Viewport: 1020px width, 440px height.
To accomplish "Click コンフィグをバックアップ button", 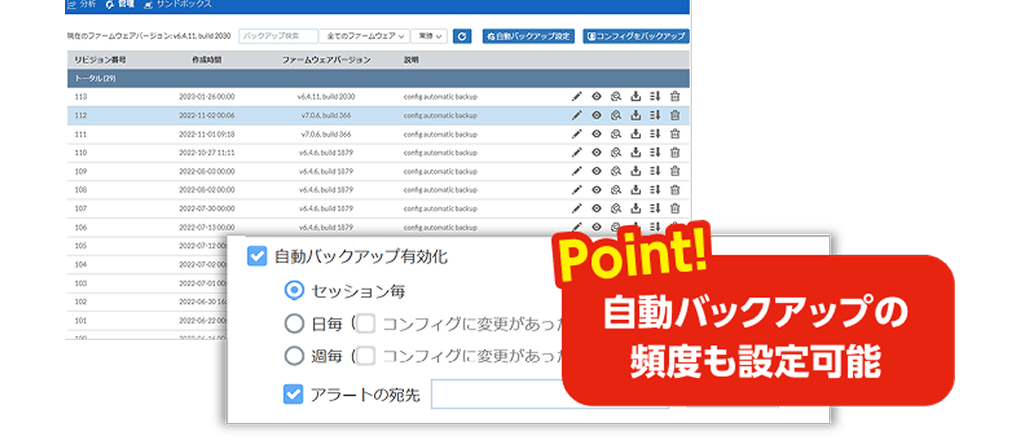I will [636, 36].
